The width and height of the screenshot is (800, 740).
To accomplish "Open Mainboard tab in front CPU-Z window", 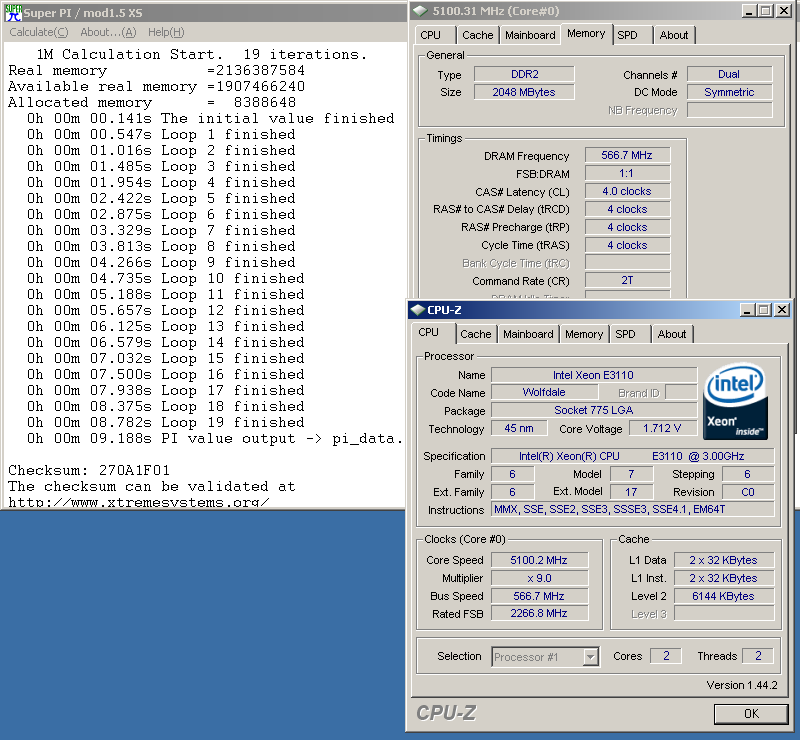I will (x=528, y=334).
